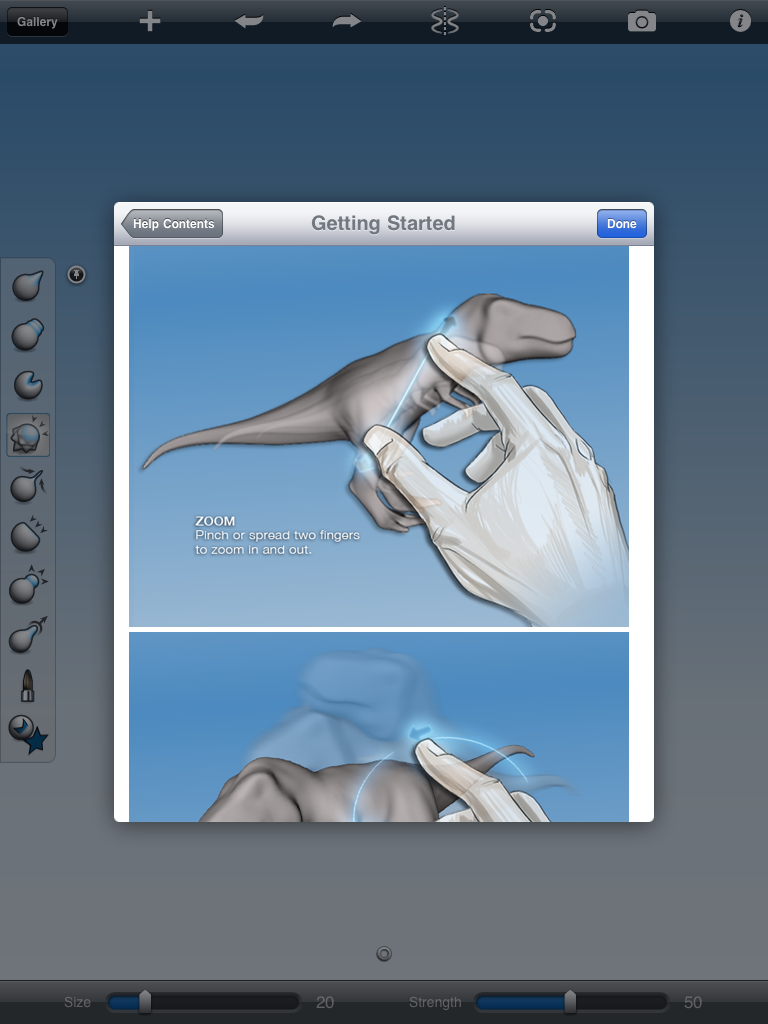Click the Strength slider handle
This screenshot has width=768, height=1024.
coord(570,1002)
